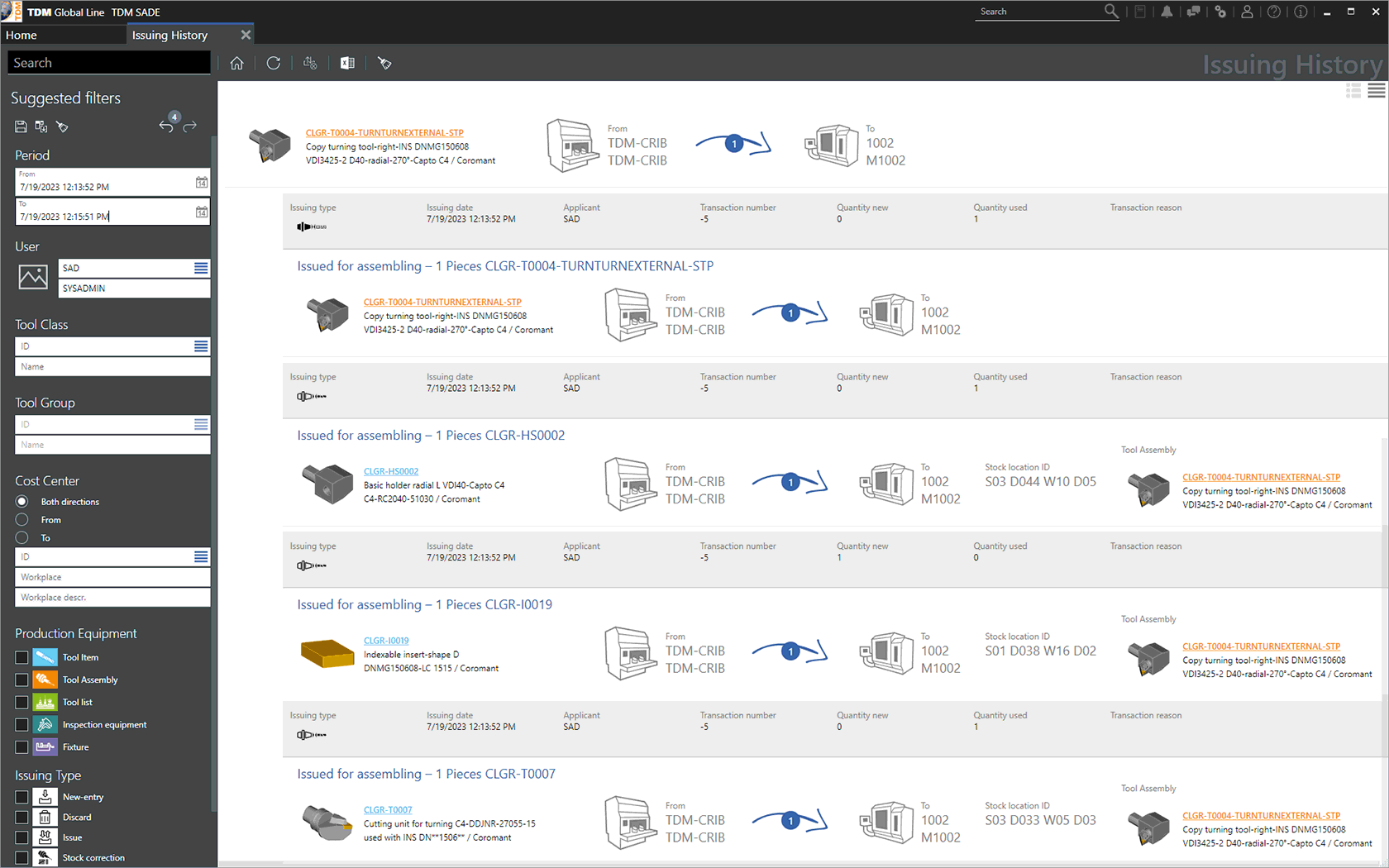Check the Inspection equipment checkbox

21,725
